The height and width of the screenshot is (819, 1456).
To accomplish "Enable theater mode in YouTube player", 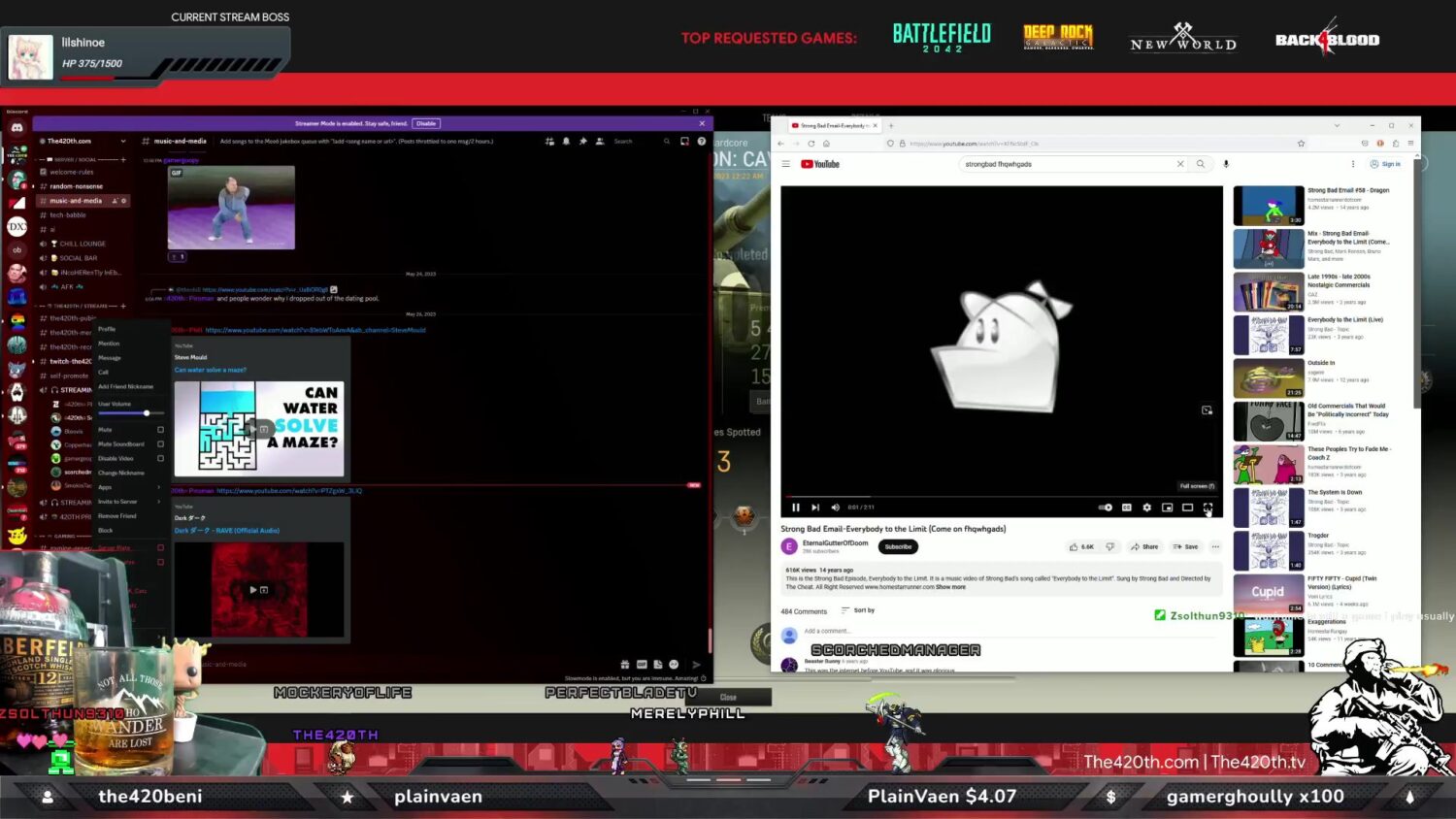I will click(x=1188, y=508).
